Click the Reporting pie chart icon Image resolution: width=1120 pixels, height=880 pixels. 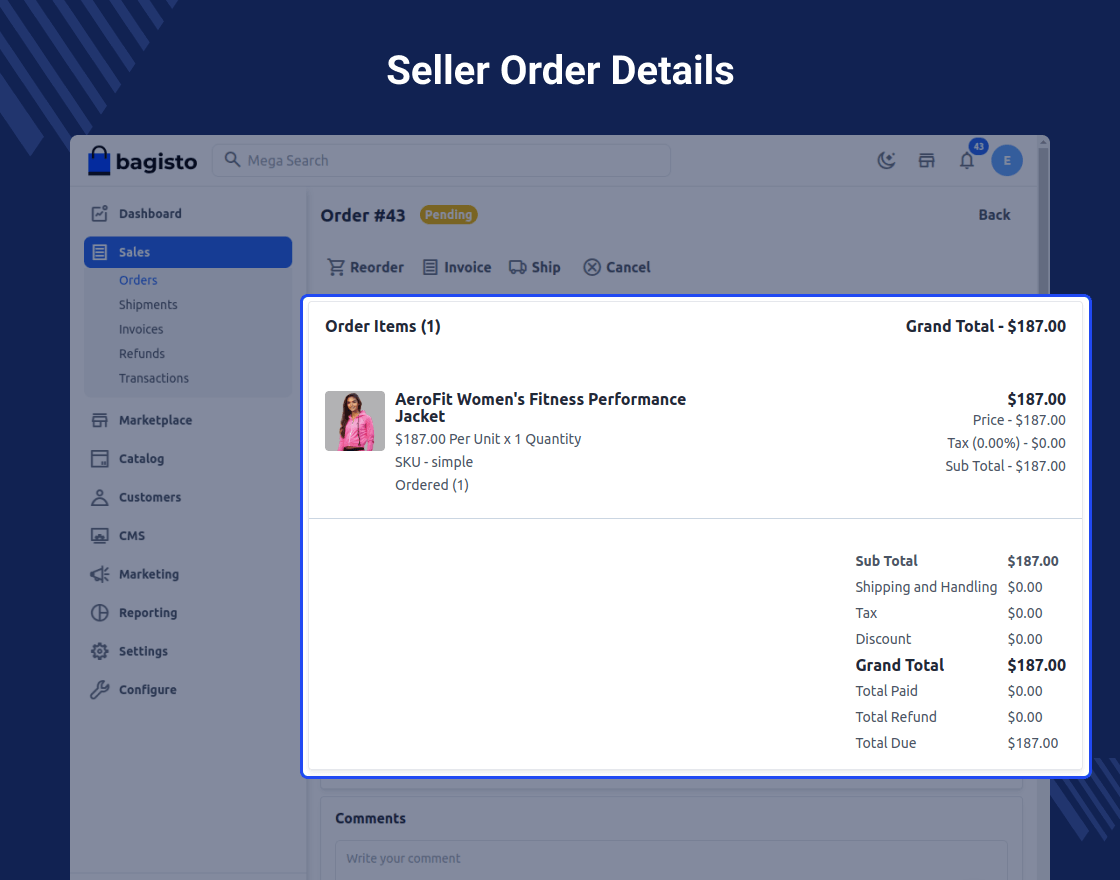99,613
